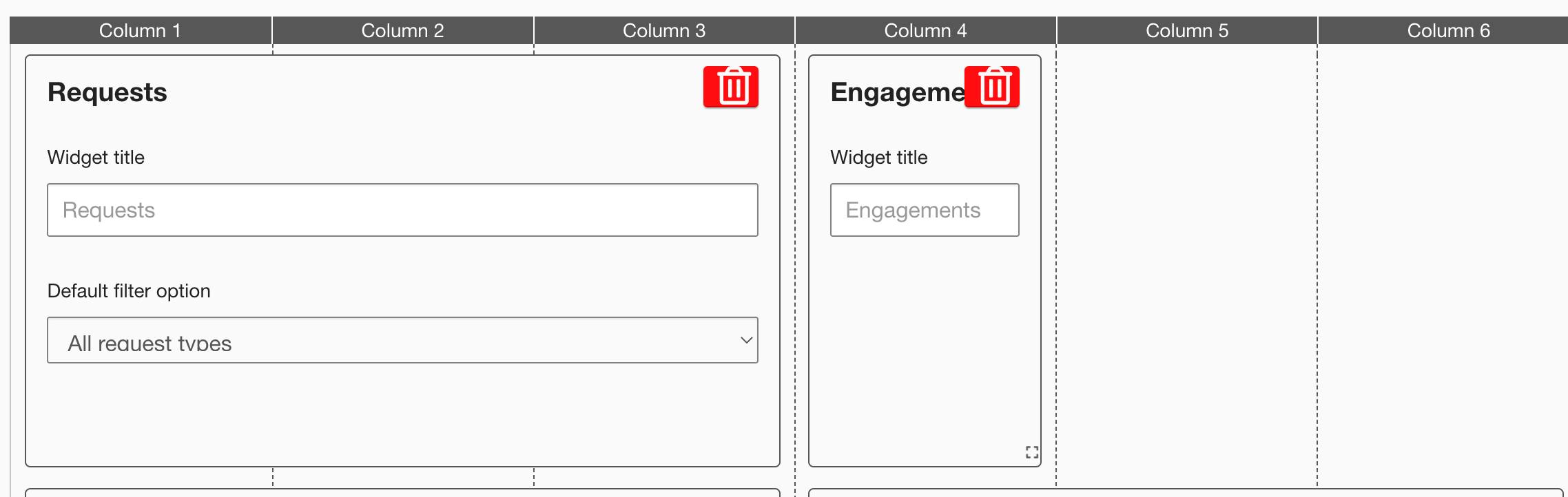Click the Requests widget heading
This screenshot has height=497, width=1568.
(x=107, y=92)
